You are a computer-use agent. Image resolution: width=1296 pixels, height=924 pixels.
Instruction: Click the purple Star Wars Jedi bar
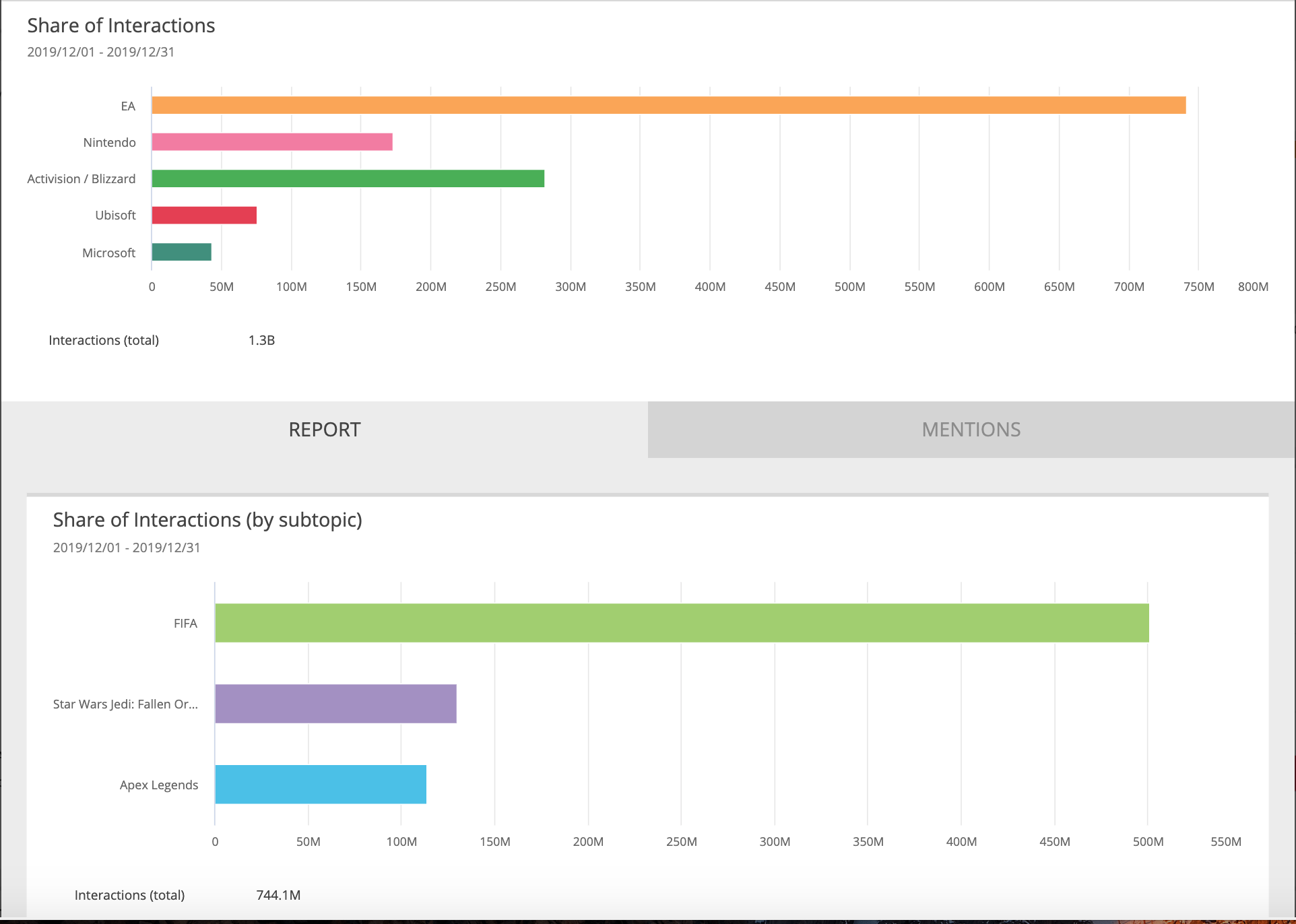pyautogui.click(x=336, y=704)
